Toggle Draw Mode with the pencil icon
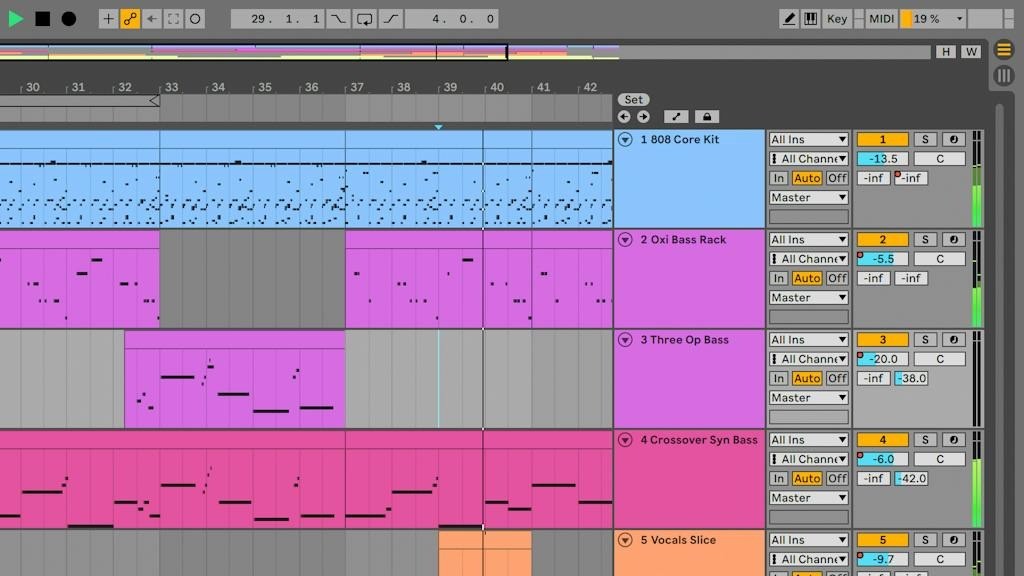The height and width of the screenshot is (576, 1024). coord(789,17)
